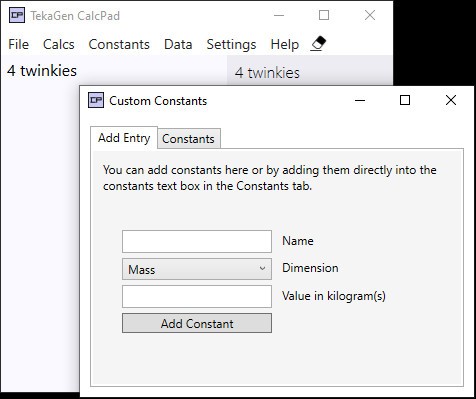476x399 pixels.
Task: Maximize the TekaGen CalcPad window
Action: (x=324, y=15)
